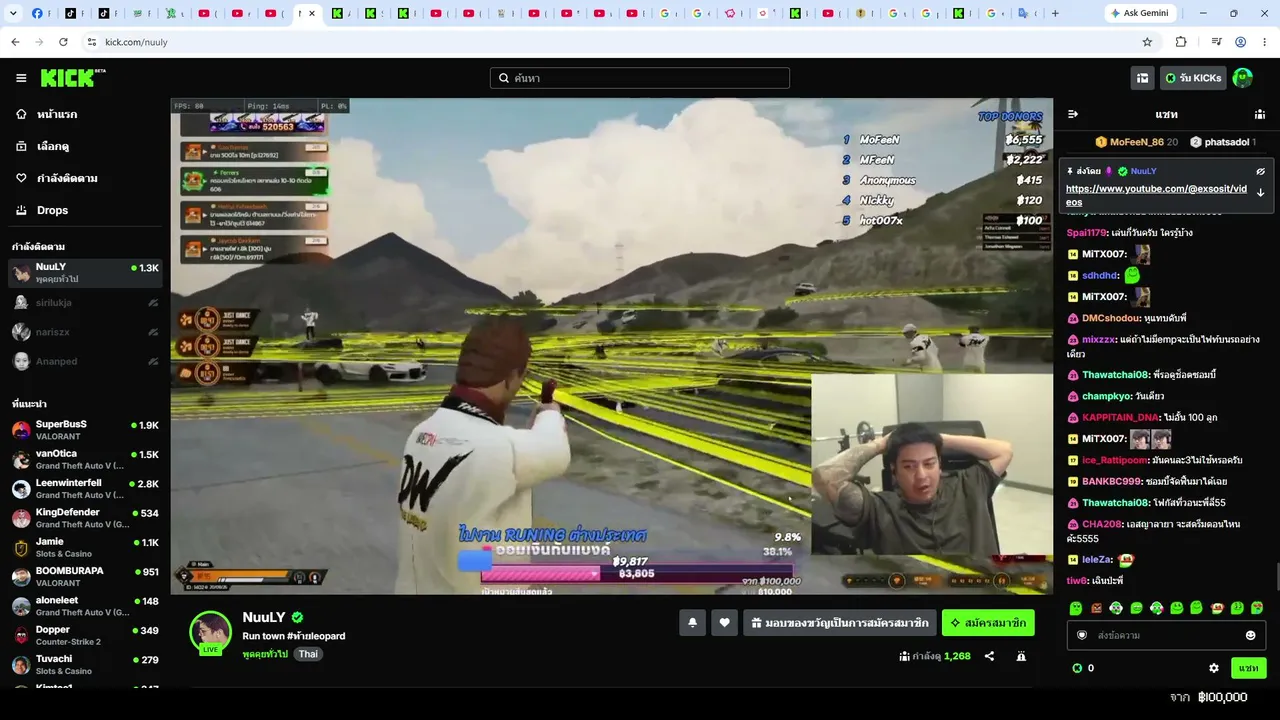Open recommended channel SuperBusS

coord(85,430)
